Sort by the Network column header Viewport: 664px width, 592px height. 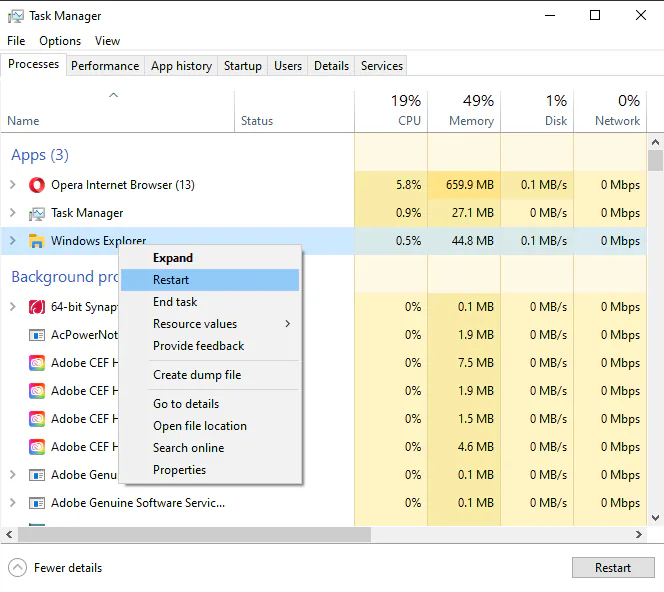tap(610, 112)
